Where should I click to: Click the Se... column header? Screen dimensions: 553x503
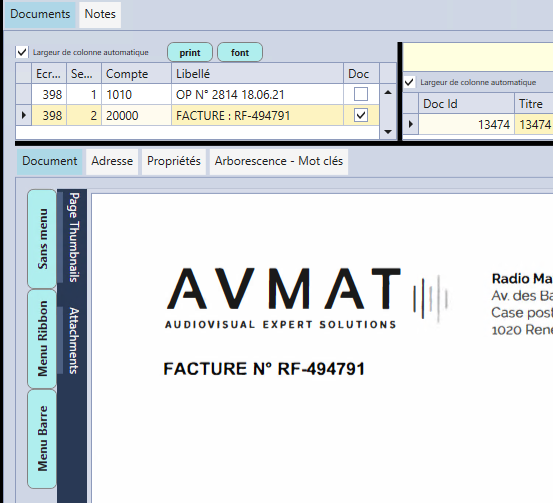[x=84, y=74]
